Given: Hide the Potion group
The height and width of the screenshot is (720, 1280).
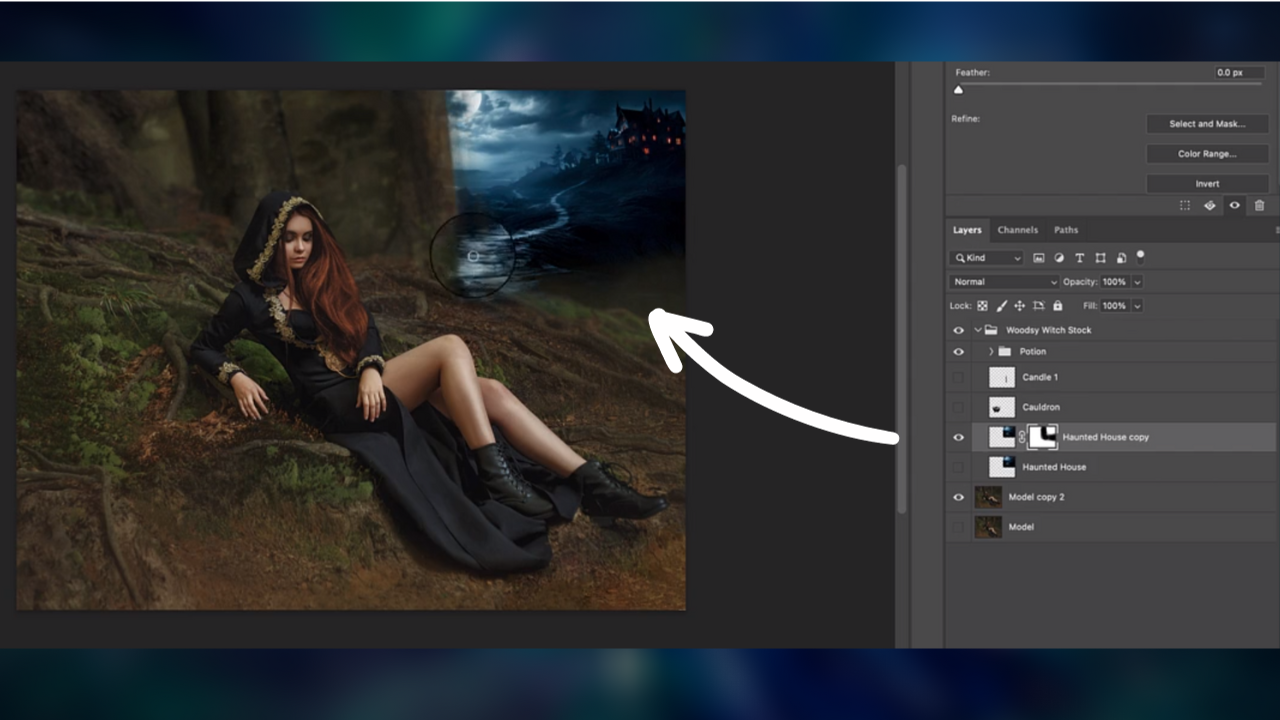Looking at the screenshot, I should (x=959, y=352).
